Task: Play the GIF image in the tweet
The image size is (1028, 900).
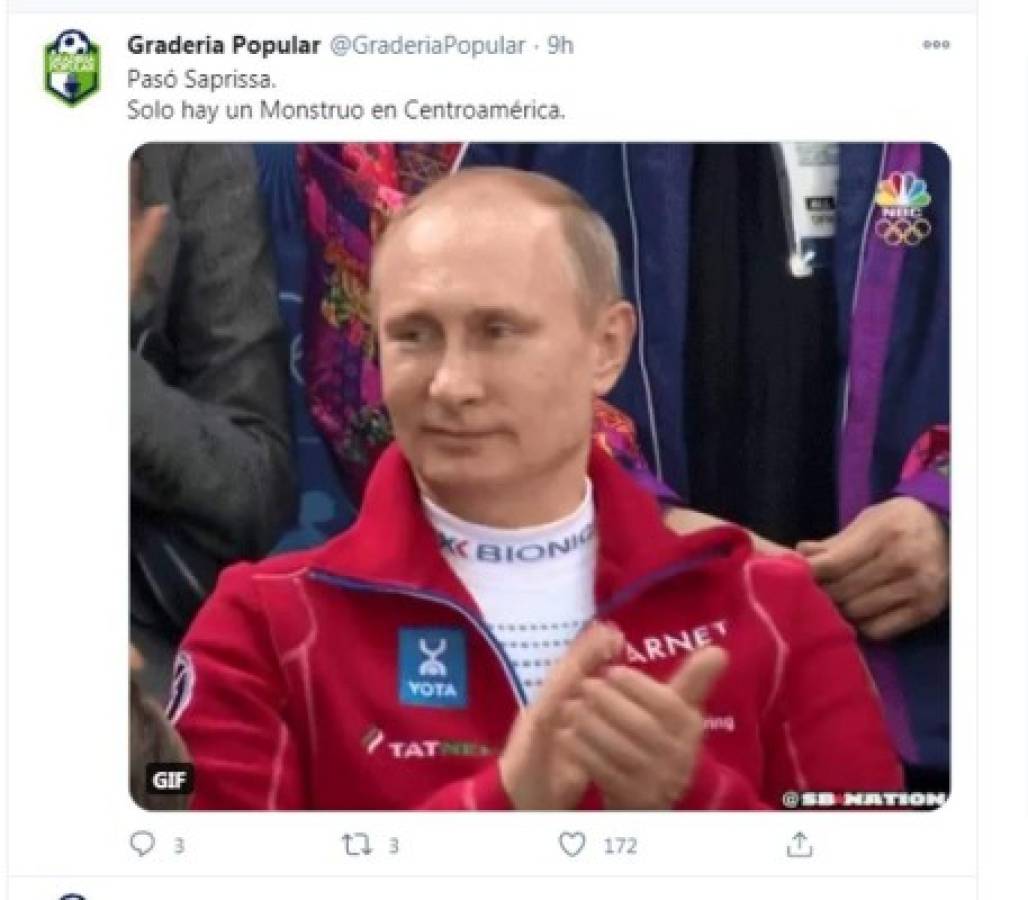Action: (540, 477)
